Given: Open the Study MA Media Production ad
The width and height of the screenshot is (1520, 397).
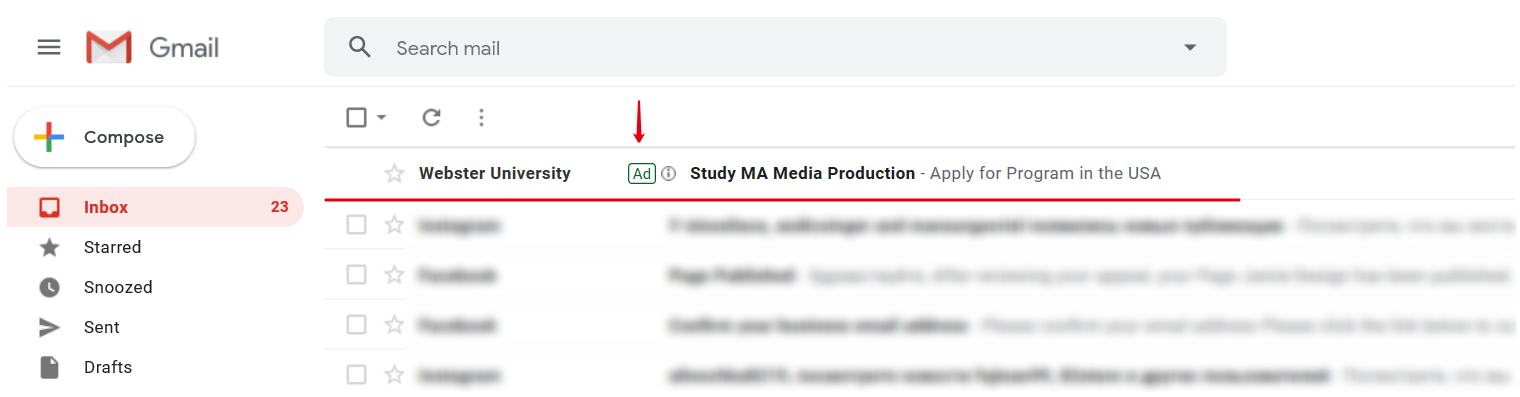Looking at the screenshot, I should pyautogui.click(x=802, y=173).
